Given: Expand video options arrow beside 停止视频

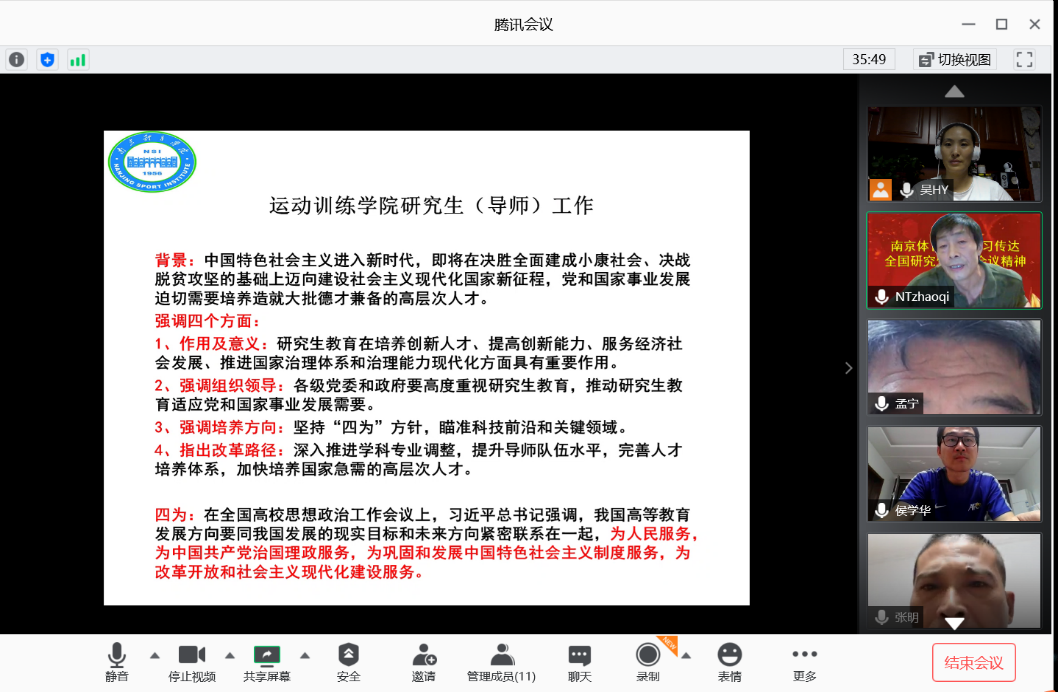Looking at the screenshot, I should [229, 655].
